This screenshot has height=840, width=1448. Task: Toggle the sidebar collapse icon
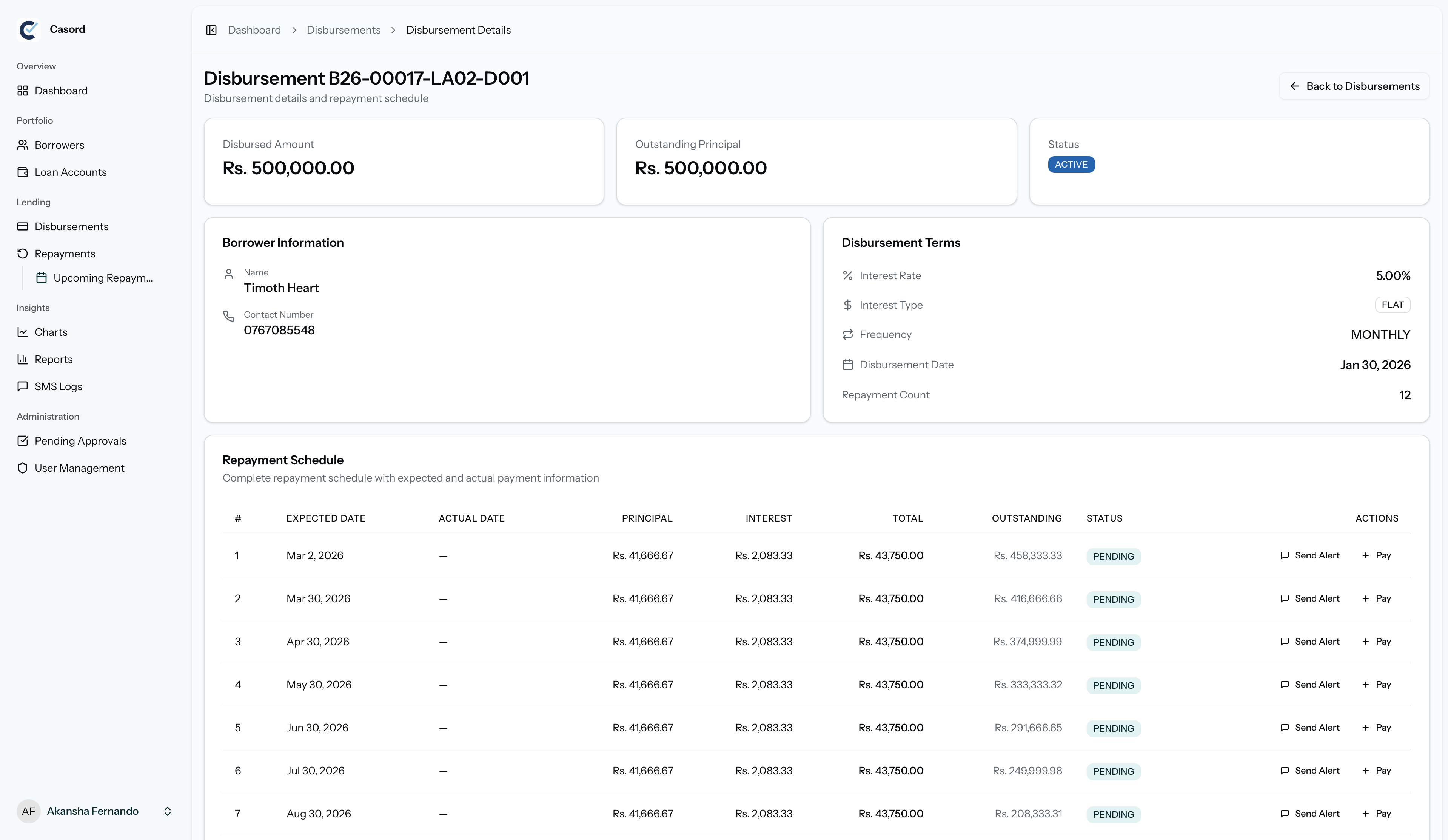point(211,30)
